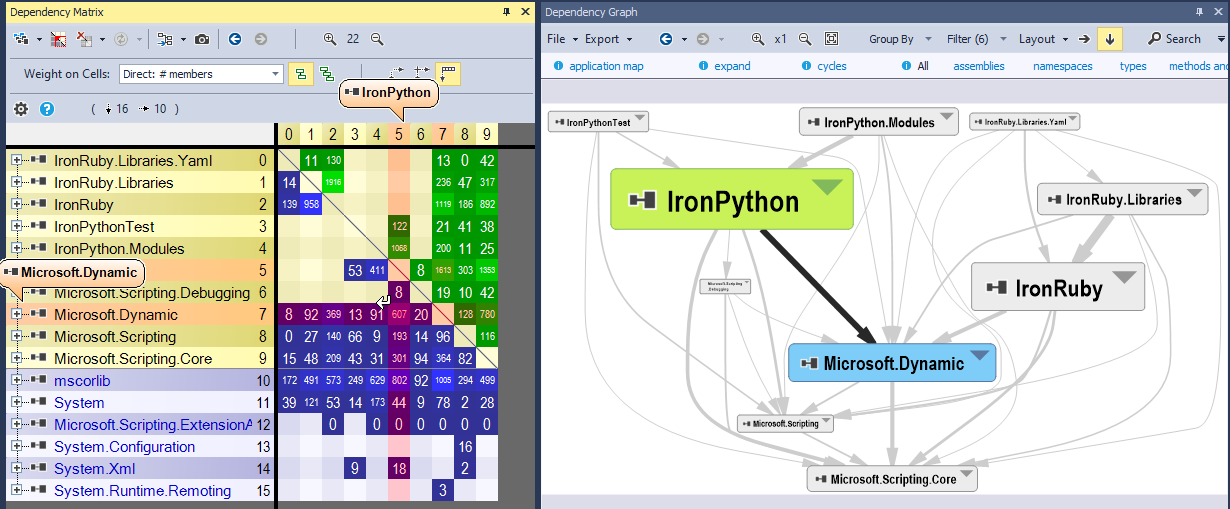Toggle the top-to-bottom layout down arrow
Viewport: 1230px width, 509px height.
1109,39
